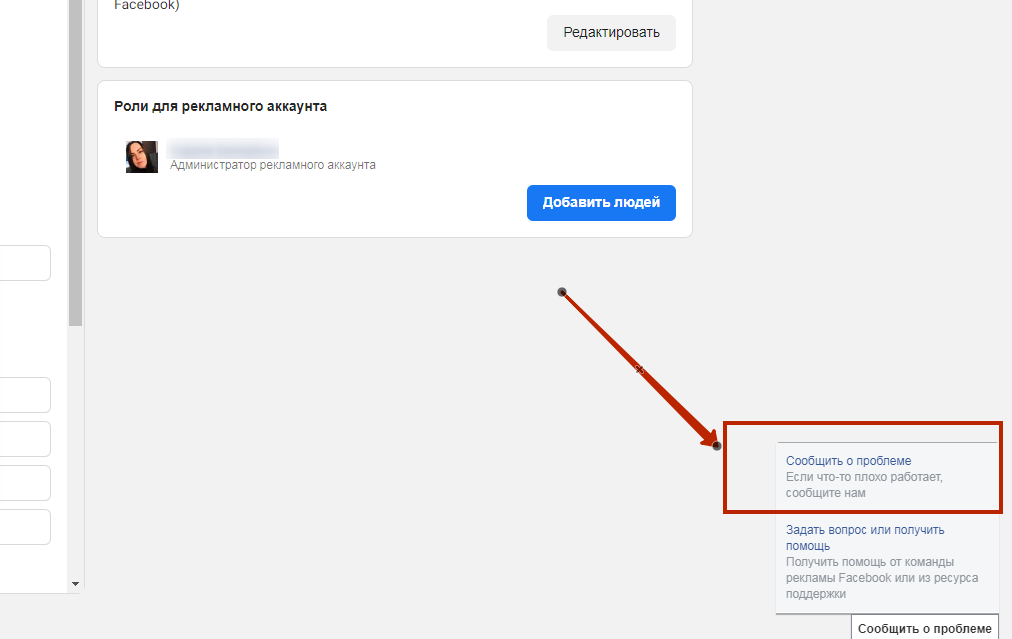Click the ad account administrator's profile photo
1012x639 pixels.
tap(142, 157)
